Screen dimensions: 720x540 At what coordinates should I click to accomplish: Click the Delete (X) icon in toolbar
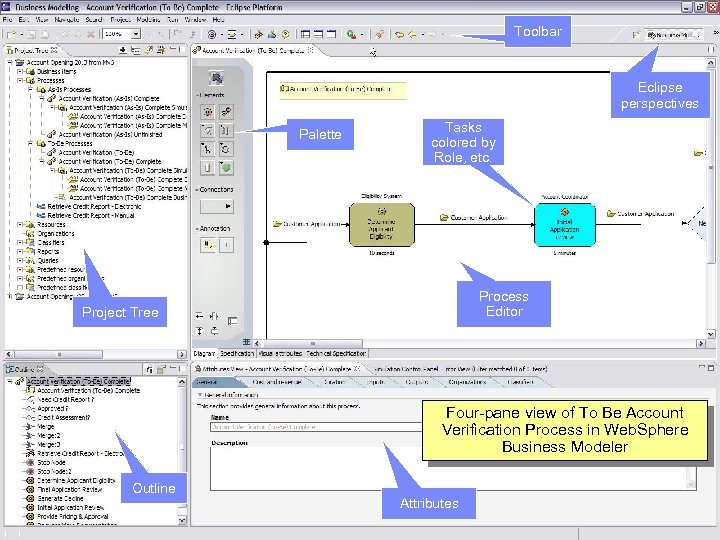click(x=90, y=34)
